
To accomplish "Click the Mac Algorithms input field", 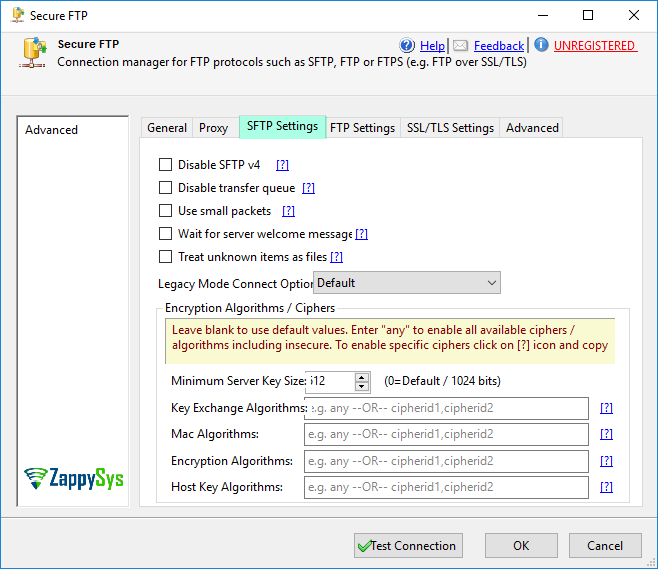I will 446,434.
